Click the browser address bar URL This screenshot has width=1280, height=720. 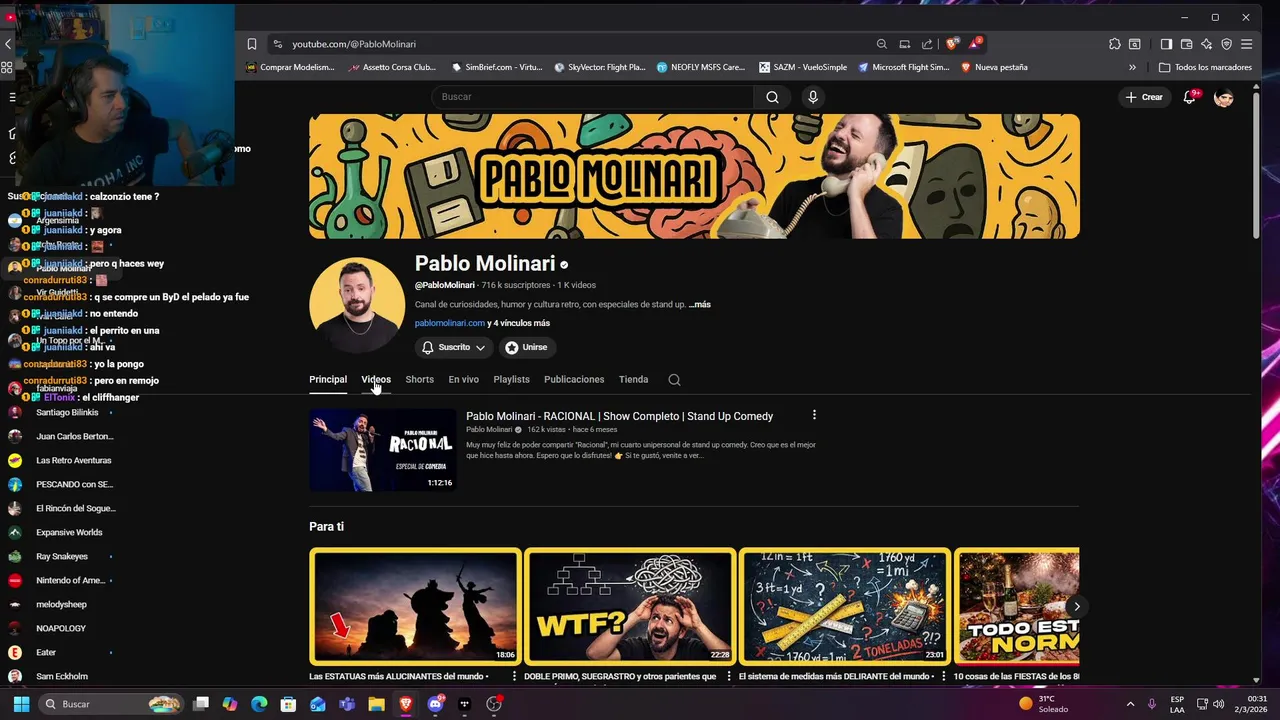(x=354, y=44)
